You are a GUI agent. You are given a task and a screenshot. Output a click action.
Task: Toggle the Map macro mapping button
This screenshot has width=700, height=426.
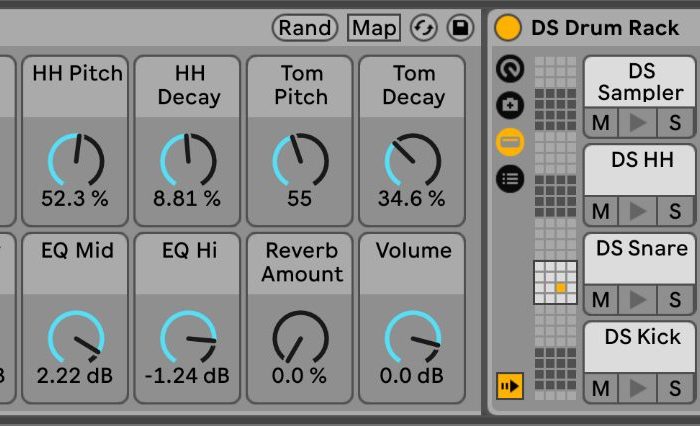pos(374,28)
